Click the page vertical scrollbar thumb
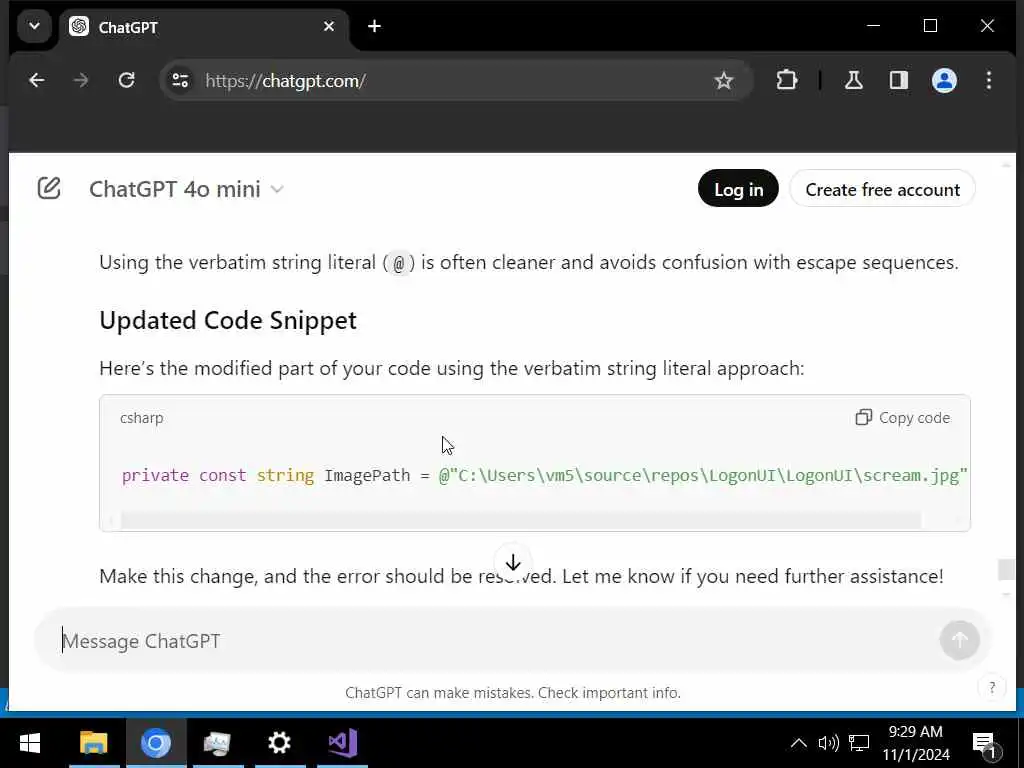1024x768 pixels. pyautogui.click(x=1006, y=569)
